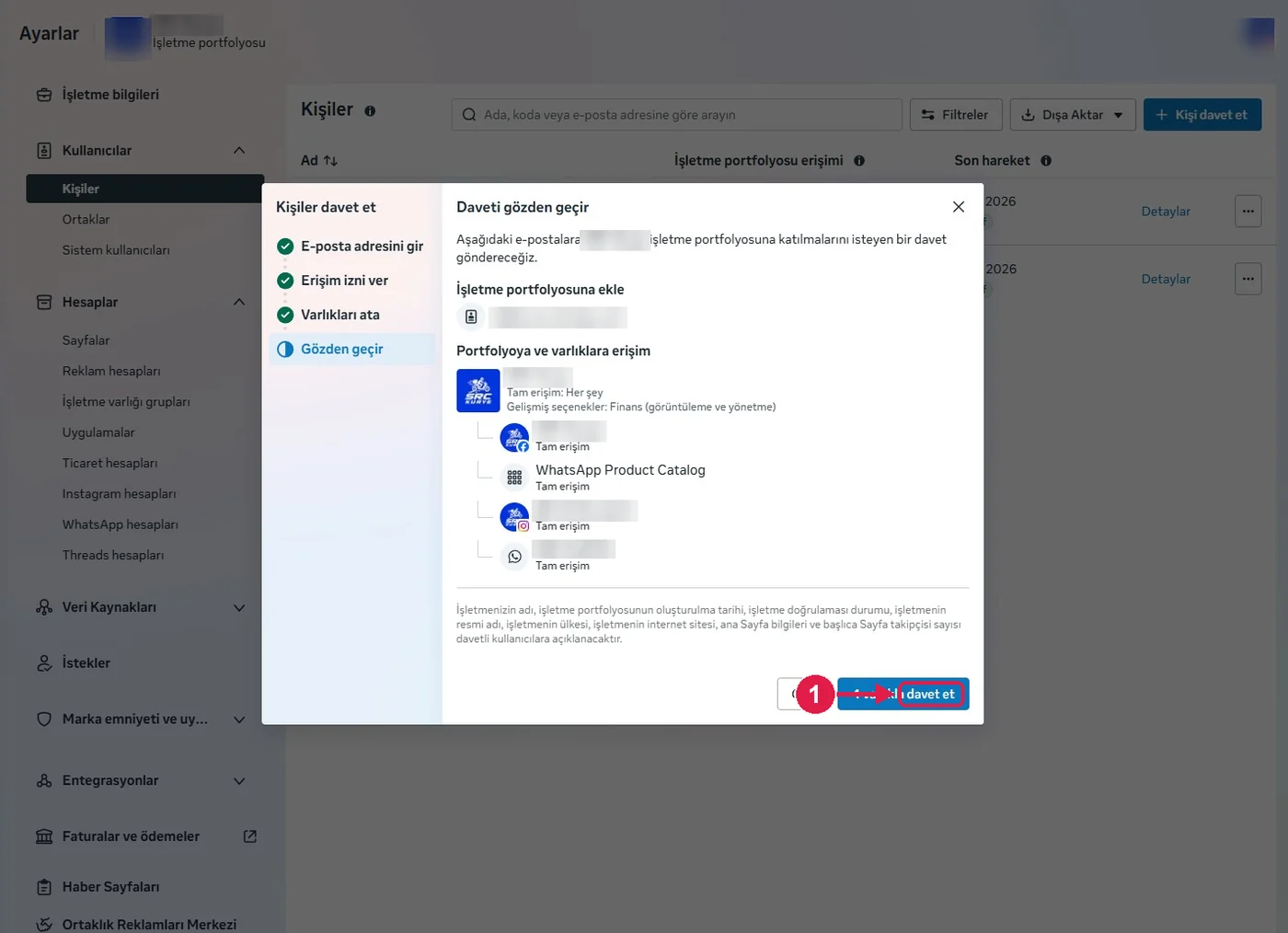
Task: Open the Filtreler button
Action: click(x=955, y=115)
